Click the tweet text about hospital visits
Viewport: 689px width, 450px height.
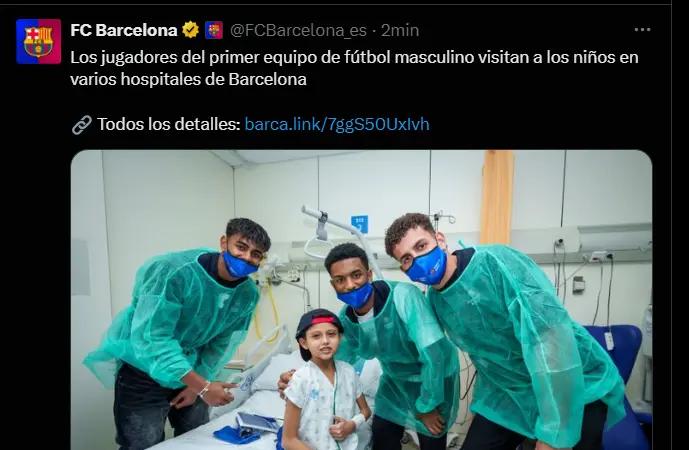point(354,68)
